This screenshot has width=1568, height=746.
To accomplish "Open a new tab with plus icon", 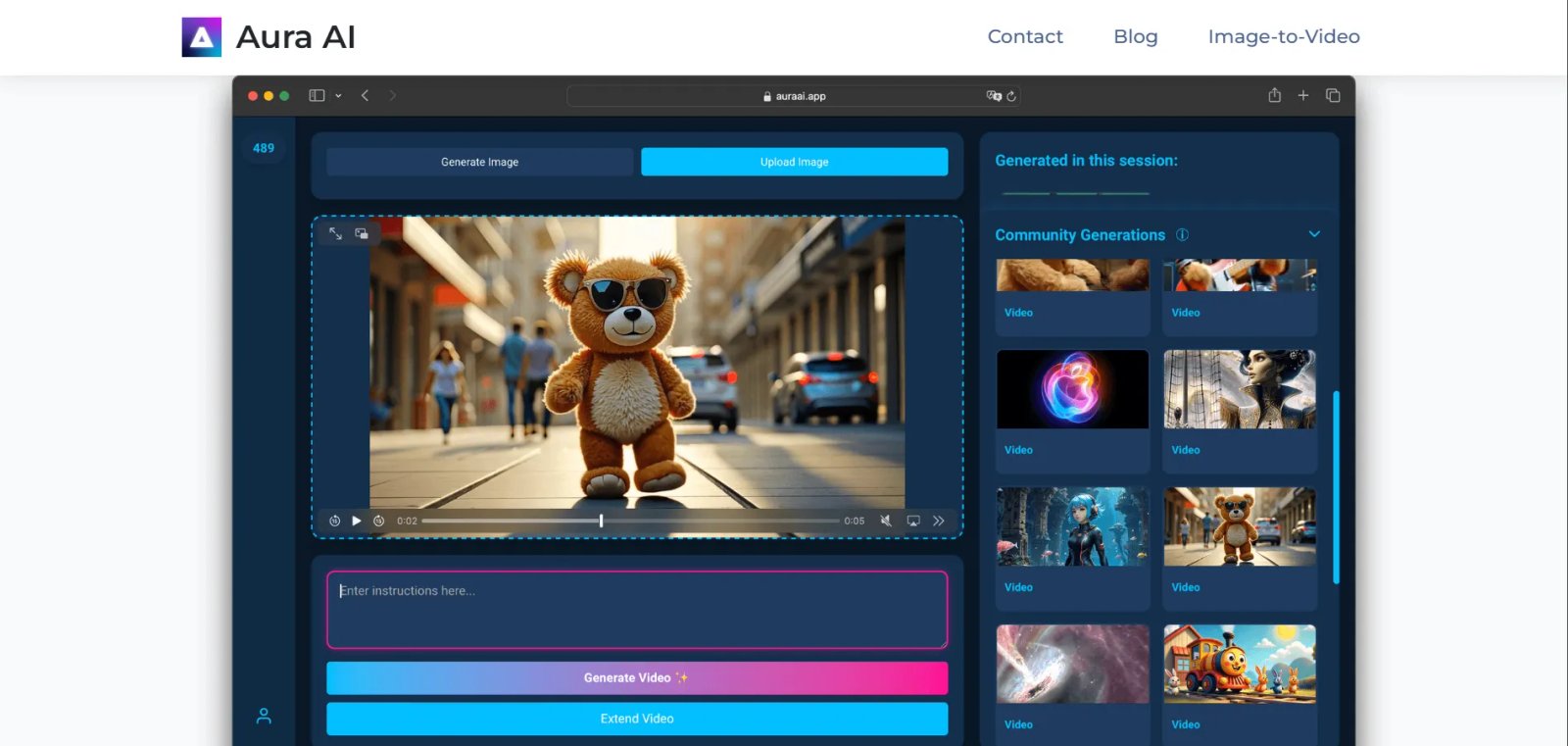I will (1303, 95).
